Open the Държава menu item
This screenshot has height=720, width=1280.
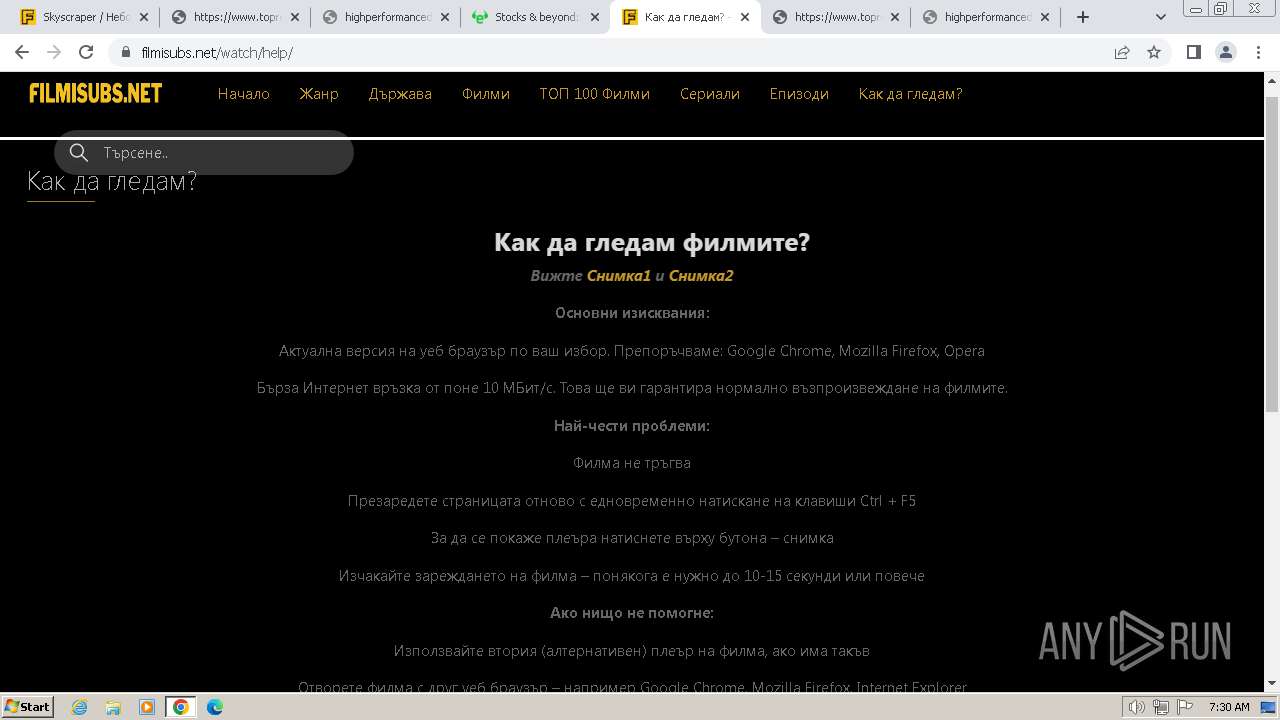coord(400,94)
